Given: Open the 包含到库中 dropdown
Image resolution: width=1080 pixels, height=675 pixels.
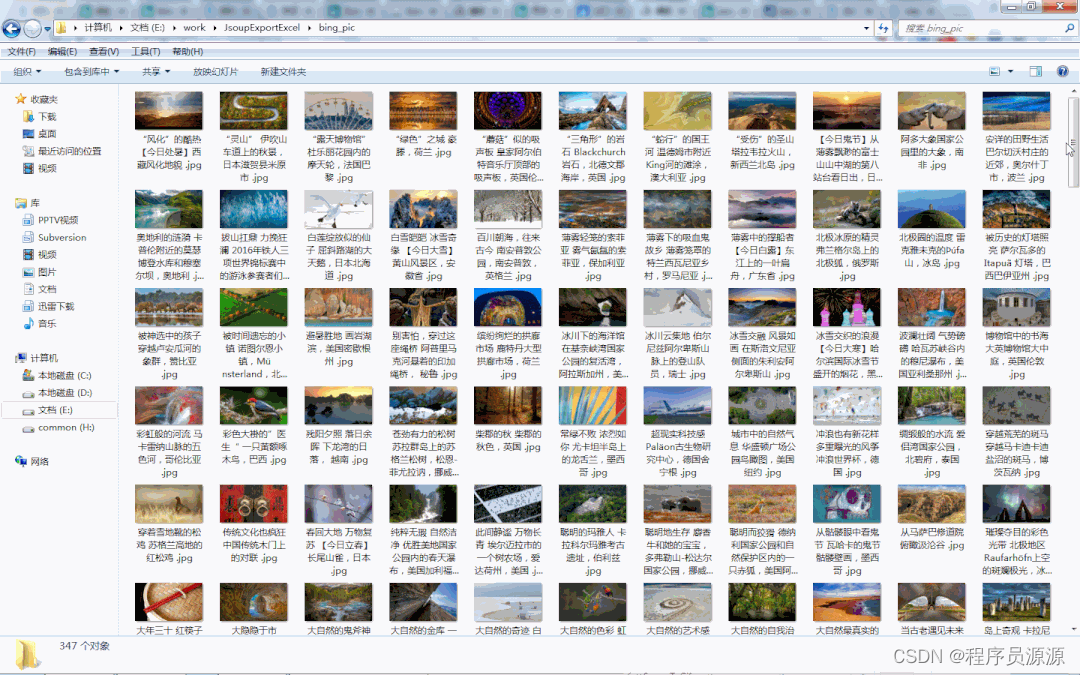Looking at the screenshot, I should click(x=92, y=72).
